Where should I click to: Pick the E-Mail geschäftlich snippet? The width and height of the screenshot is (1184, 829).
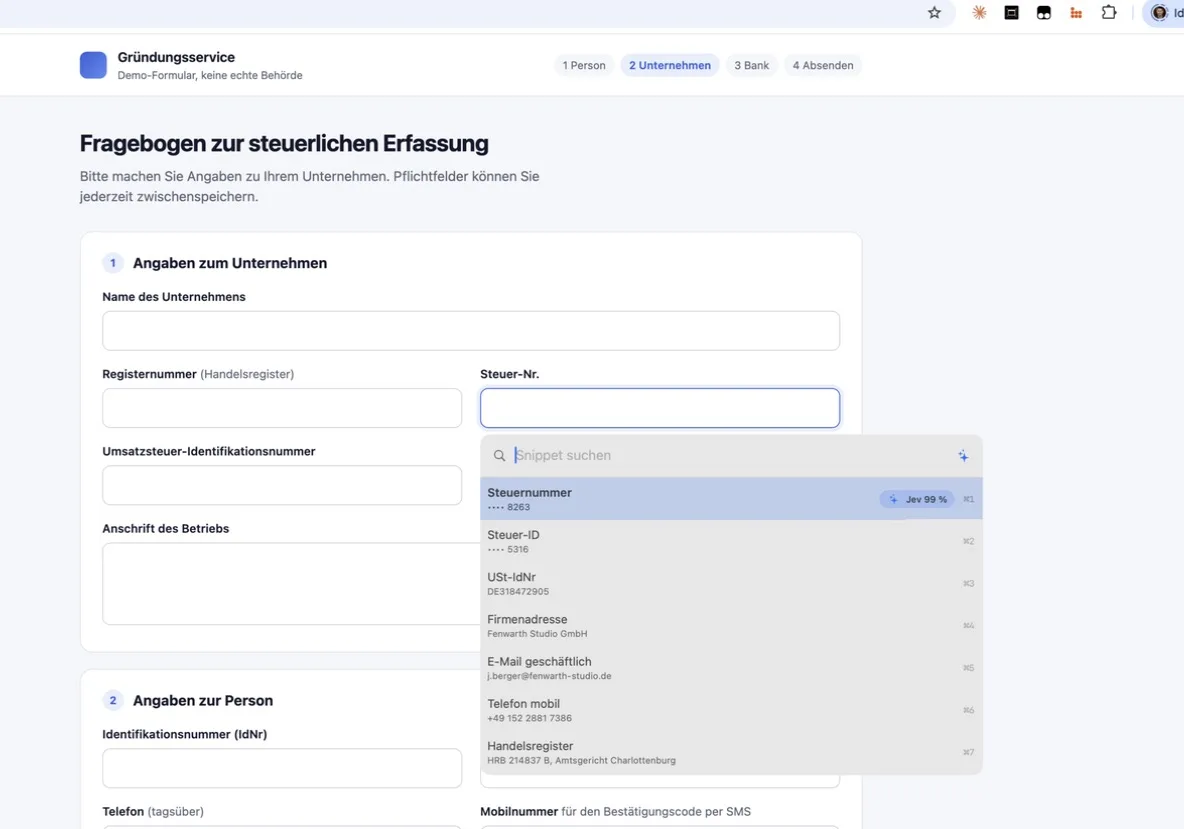731,667
